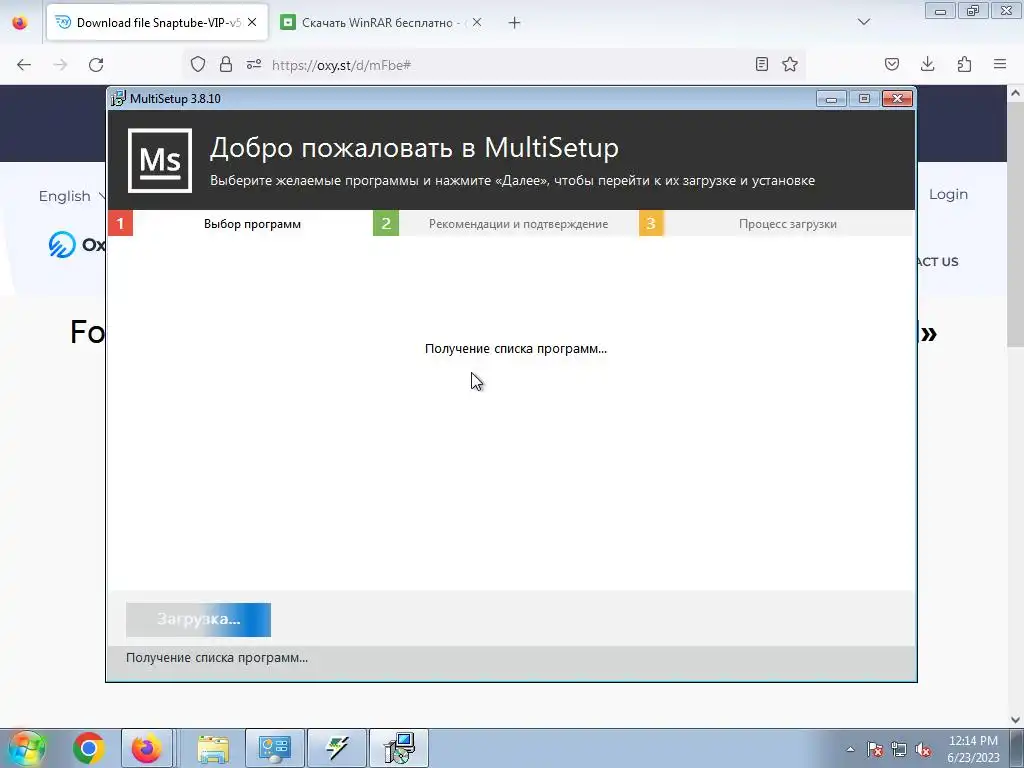
Task: Show hidden system tray icons
Action: 850,749
